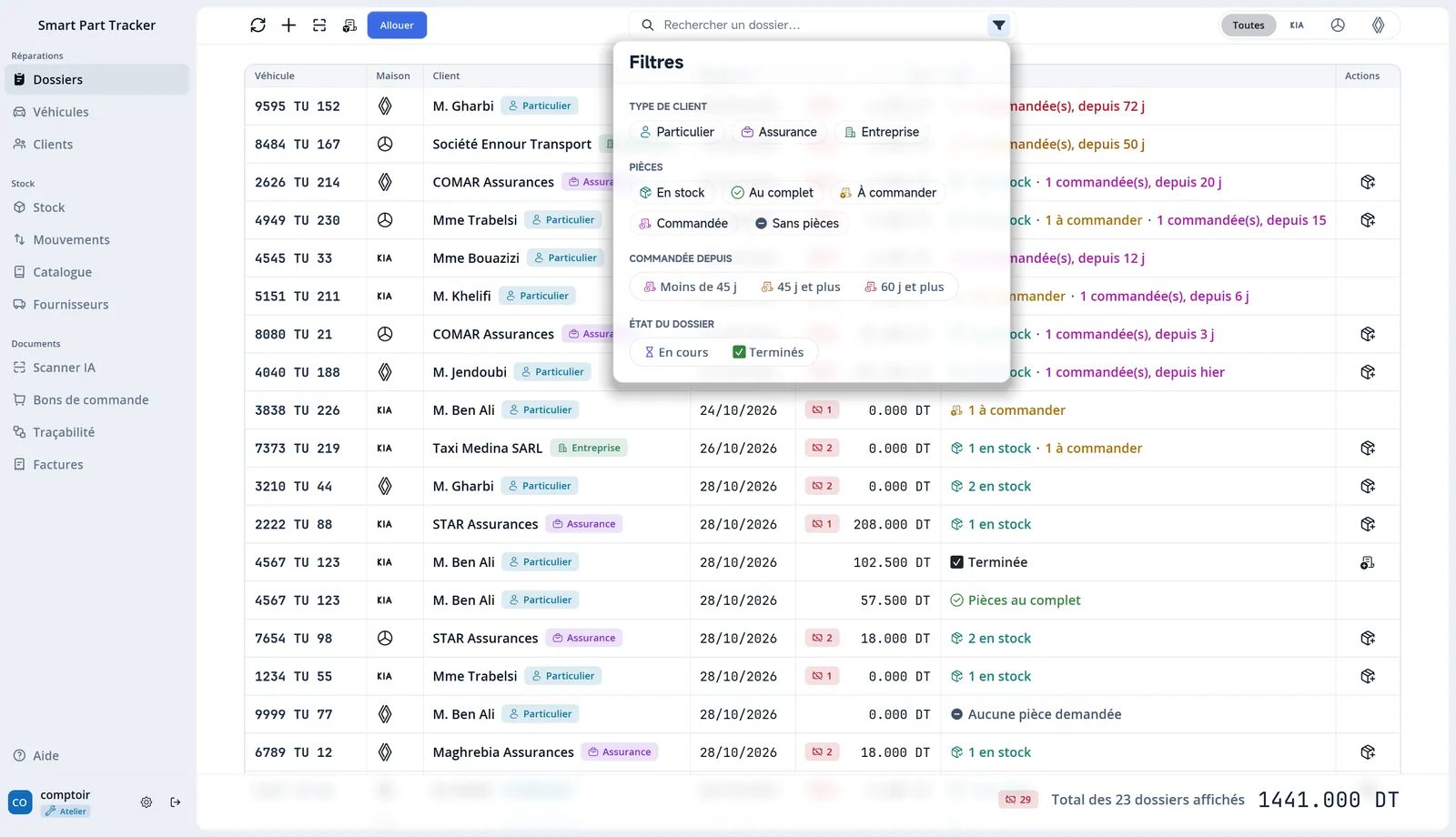The width and height of the screenshot is (1456, 837).
Task: Select the 60 j et plus filter
Action: pos(905,287)
